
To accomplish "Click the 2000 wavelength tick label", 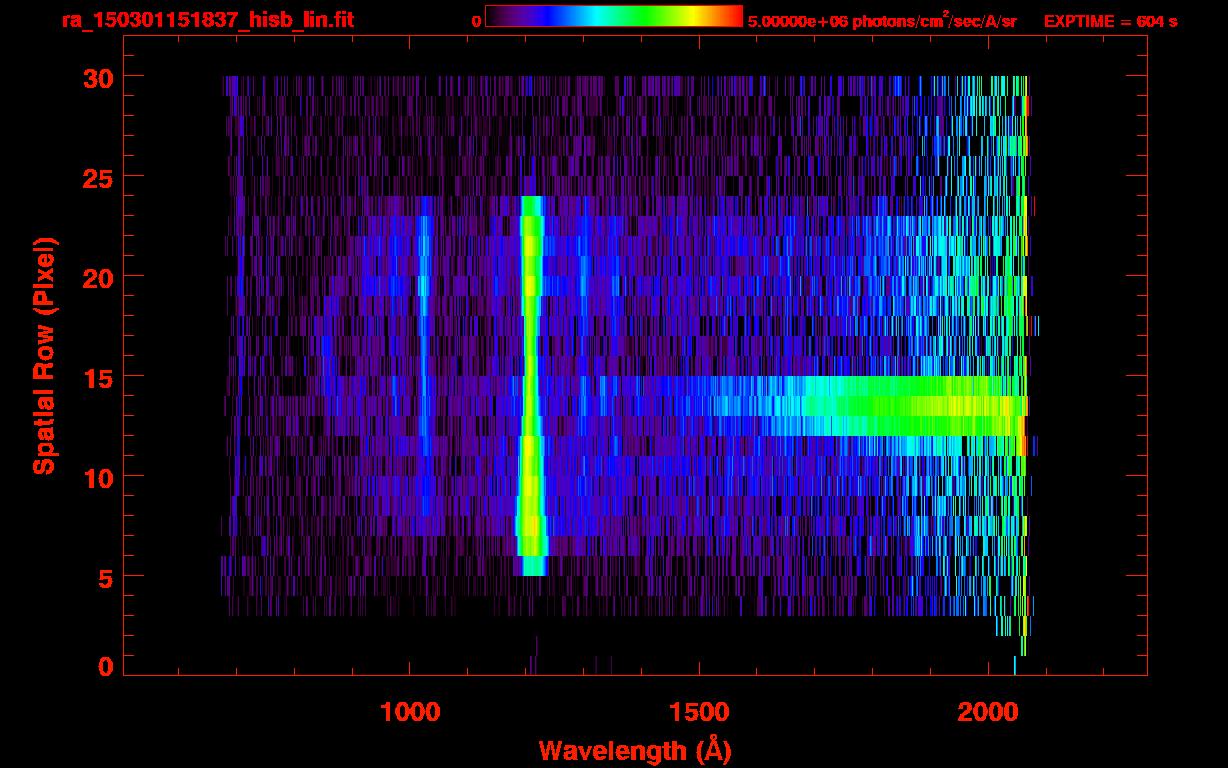I will (x=988, y=711).
